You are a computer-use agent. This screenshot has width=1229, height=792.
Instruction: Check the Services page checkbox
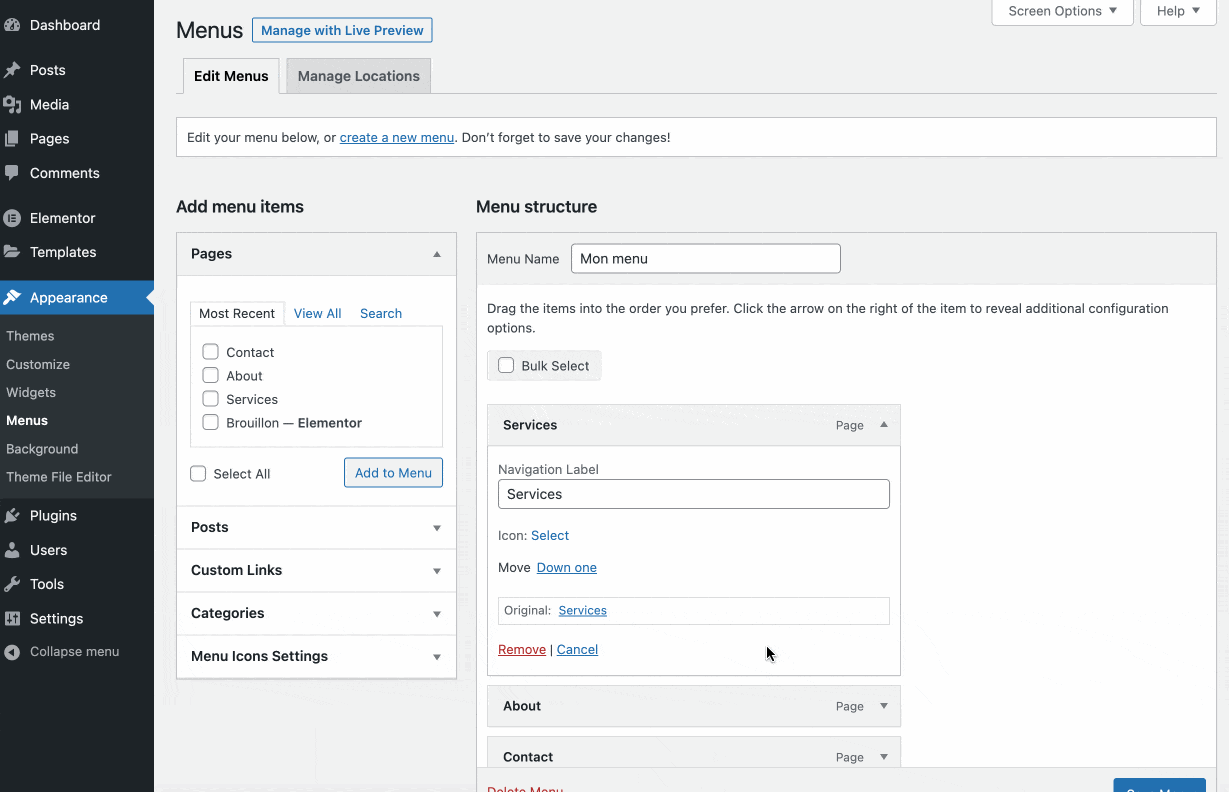click(210, 398)
